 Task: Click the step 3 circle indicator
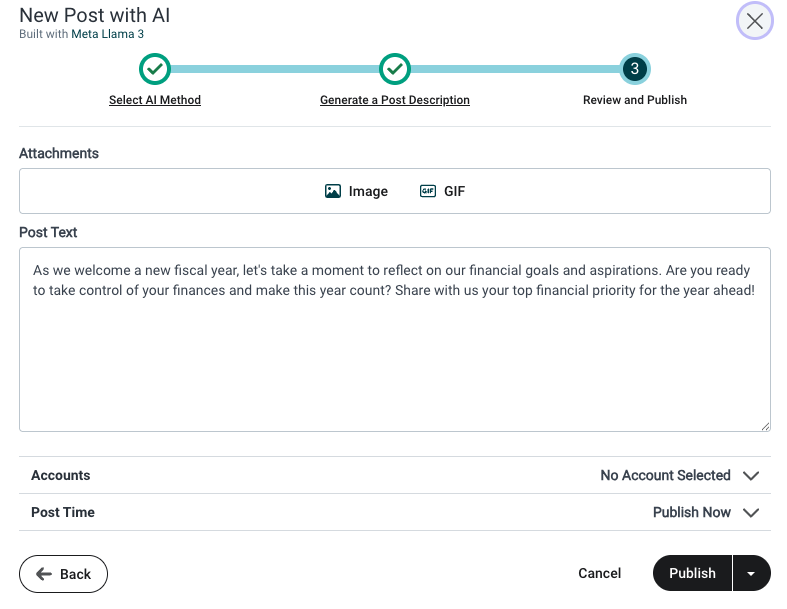(x=634, y=69)
